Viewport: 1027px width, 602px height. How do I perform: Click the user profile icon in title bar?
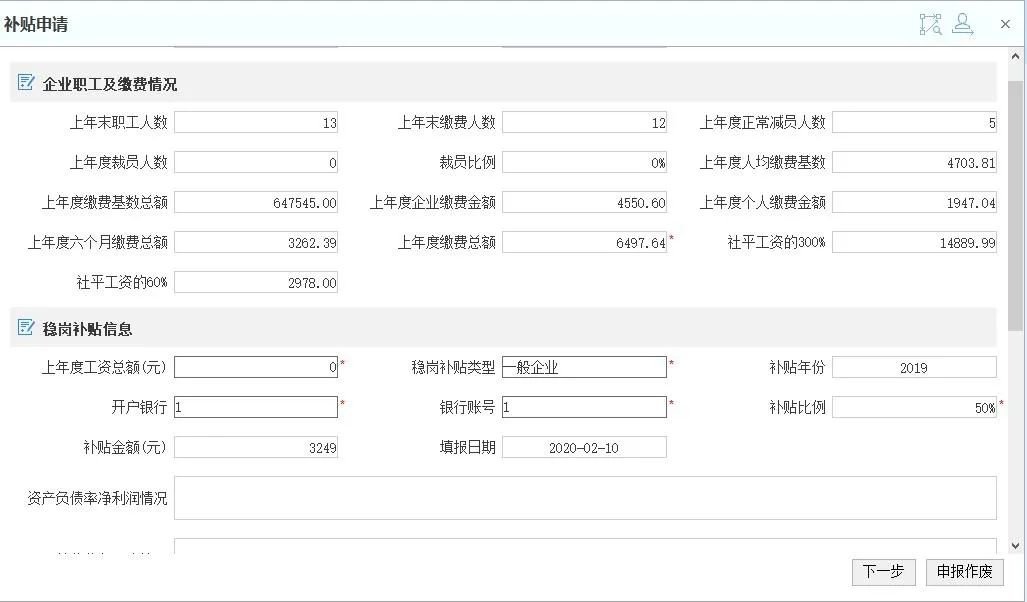click(x=962, y=24)
